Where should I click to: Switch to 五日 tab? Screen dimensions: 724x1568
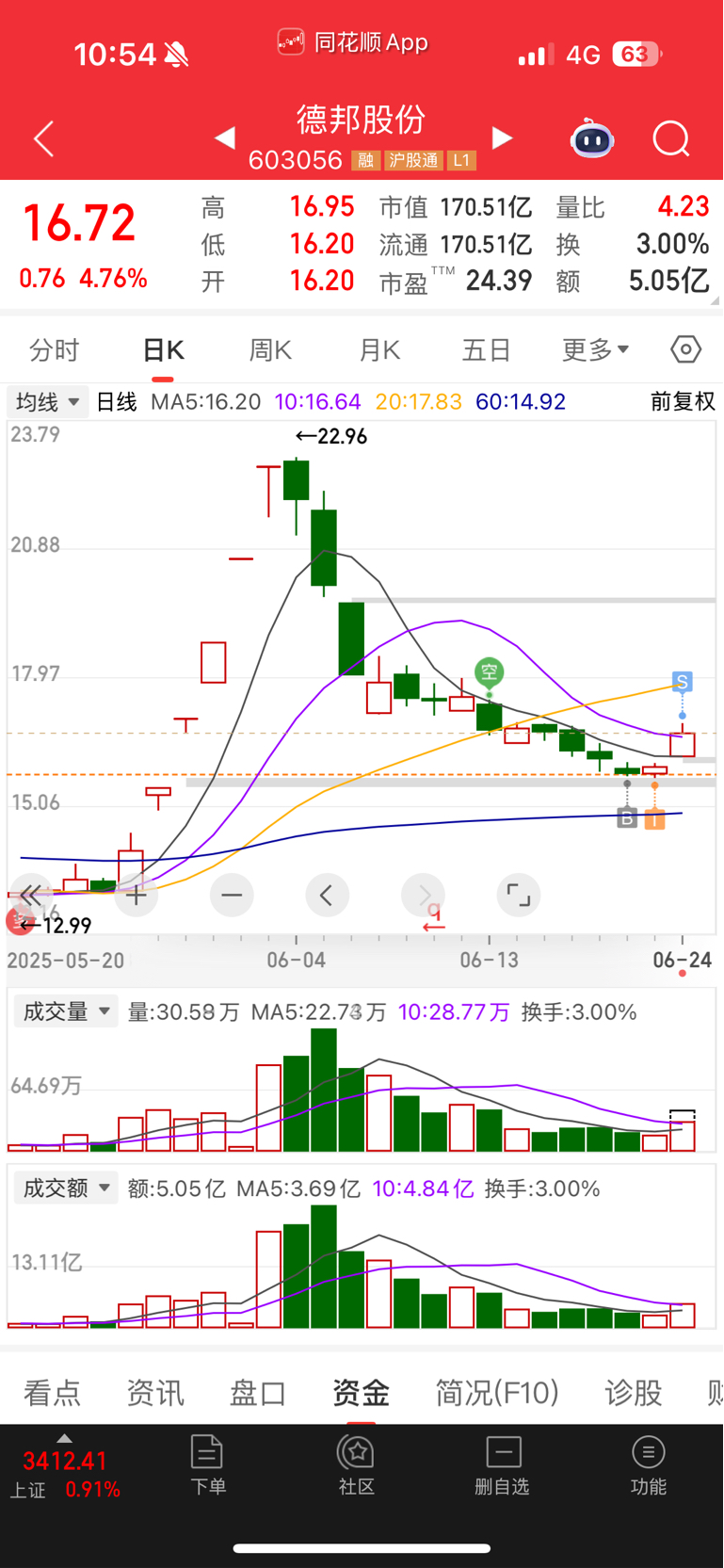[x=486, y=350]
